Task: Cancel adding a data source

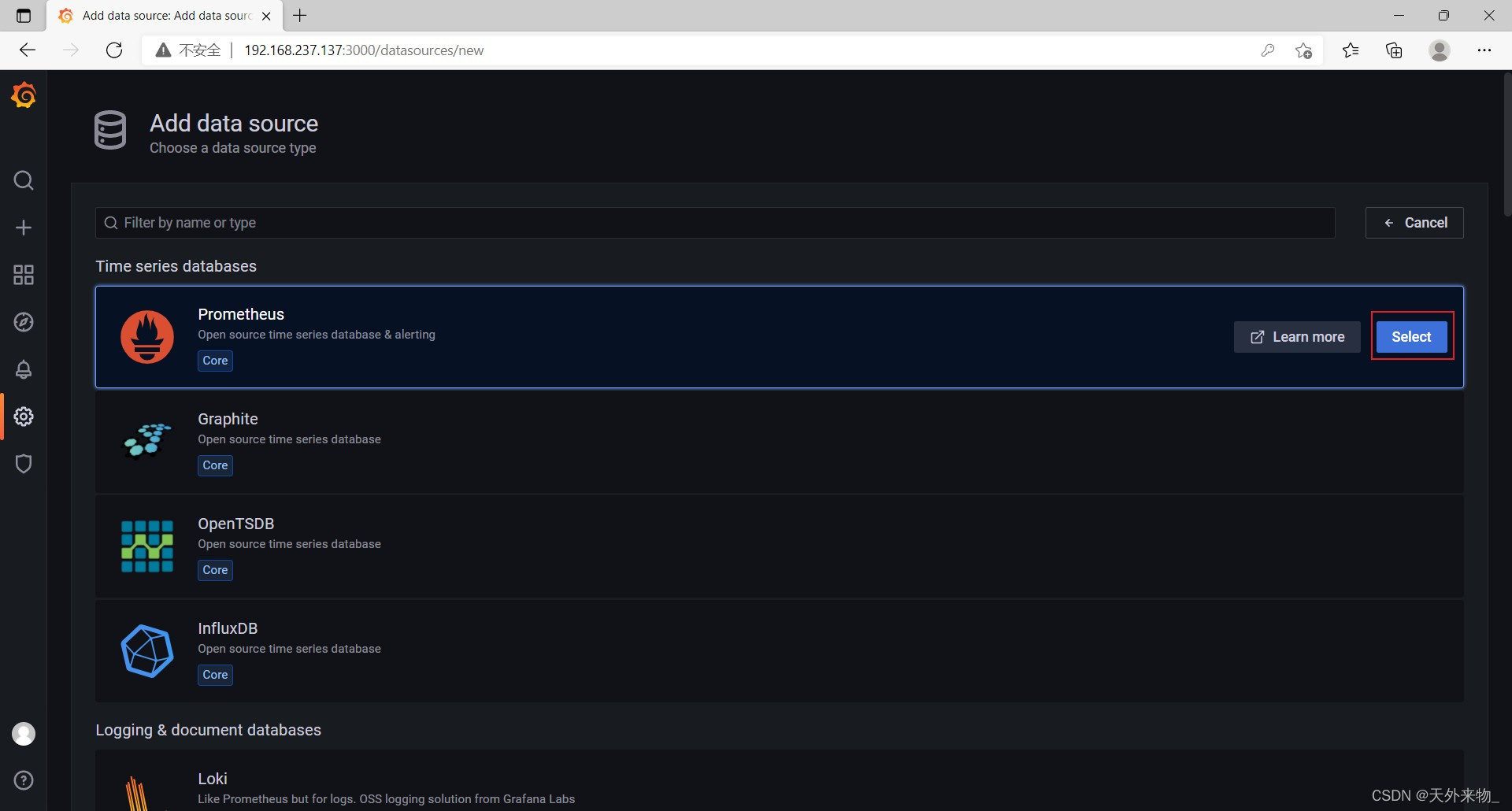Action: tap(1414, 223)
